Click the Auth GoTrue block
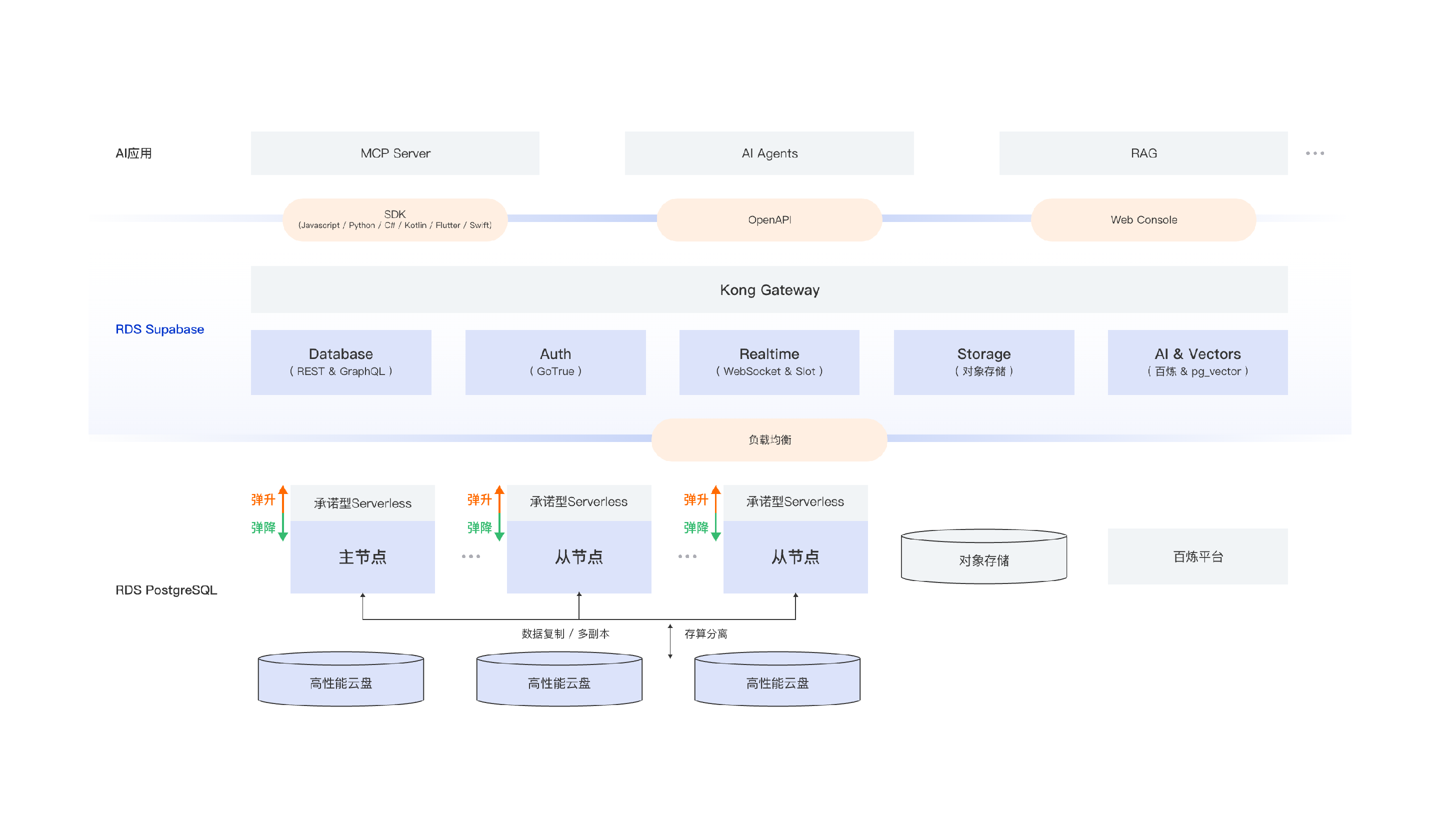The height and width of the screenshot is (840, 1440). coord(555,362)
